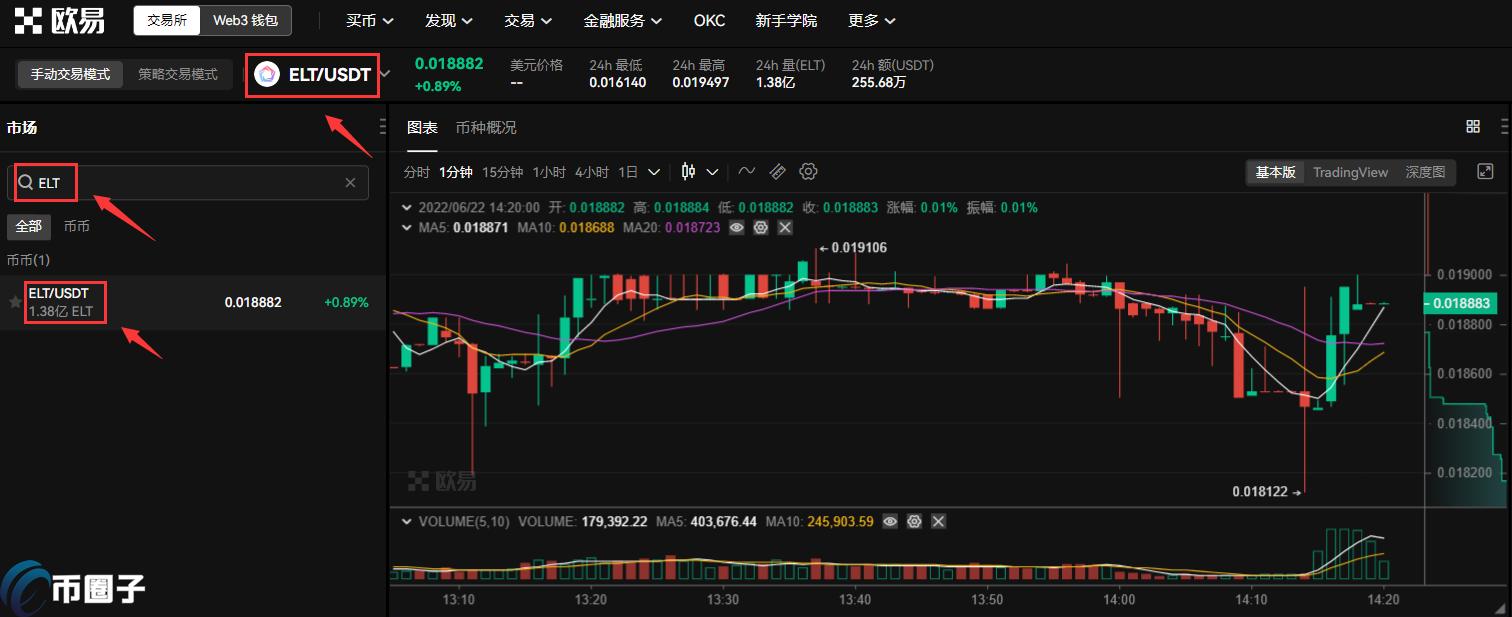The height and width of the screenshot is (617, 1512).
Task: Click the 255.68万 24h turnover value
Action: click(x=879, y=83)
